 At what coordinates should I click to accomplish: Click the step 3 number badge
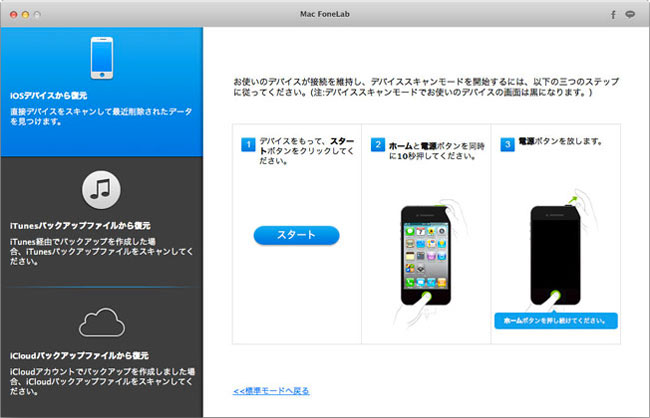508,145
